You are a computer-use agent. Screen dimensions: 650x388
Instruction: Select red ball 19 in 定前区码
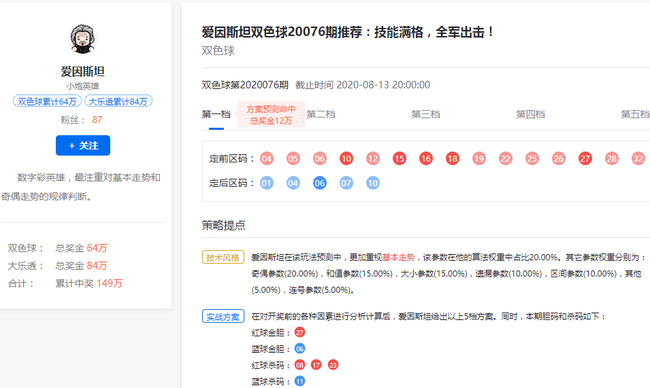click(479, 158)
